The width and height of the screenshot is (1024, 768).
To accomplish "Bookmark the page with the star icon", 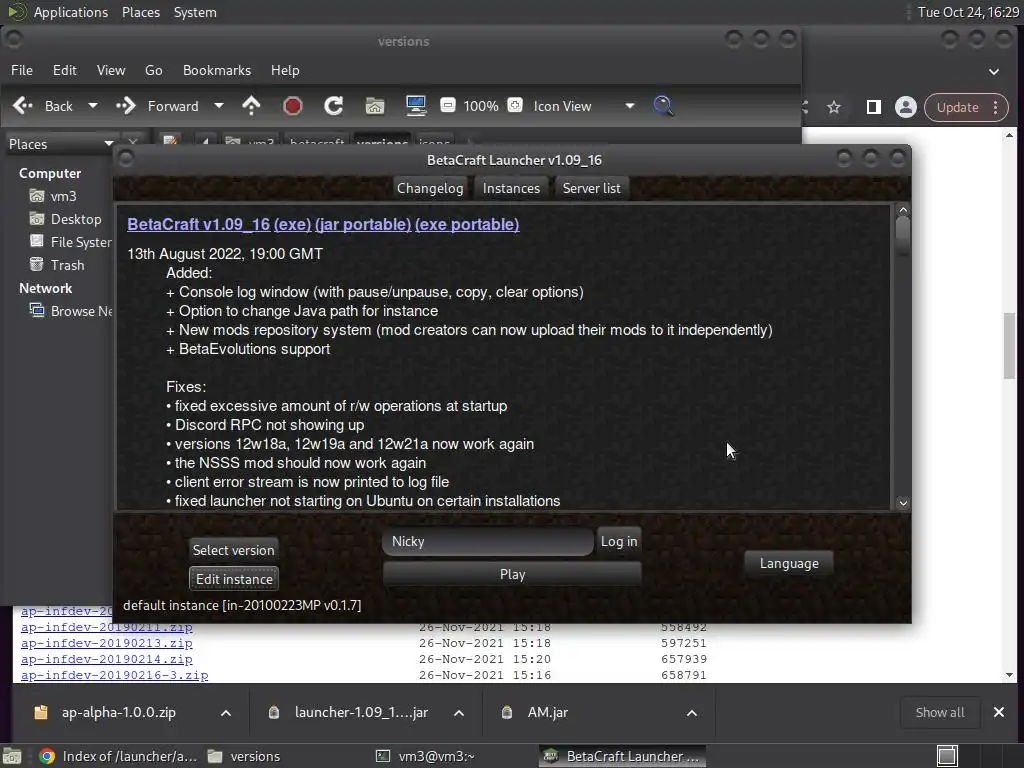I will (x=834, y=107).
